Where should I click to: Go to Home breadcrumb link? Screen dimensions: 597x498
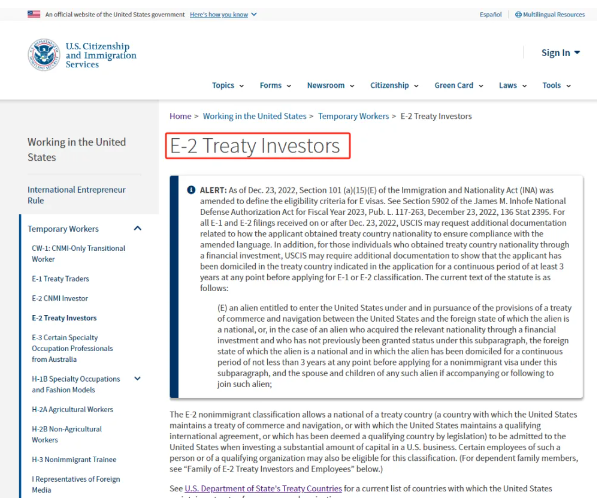point(180,116)
